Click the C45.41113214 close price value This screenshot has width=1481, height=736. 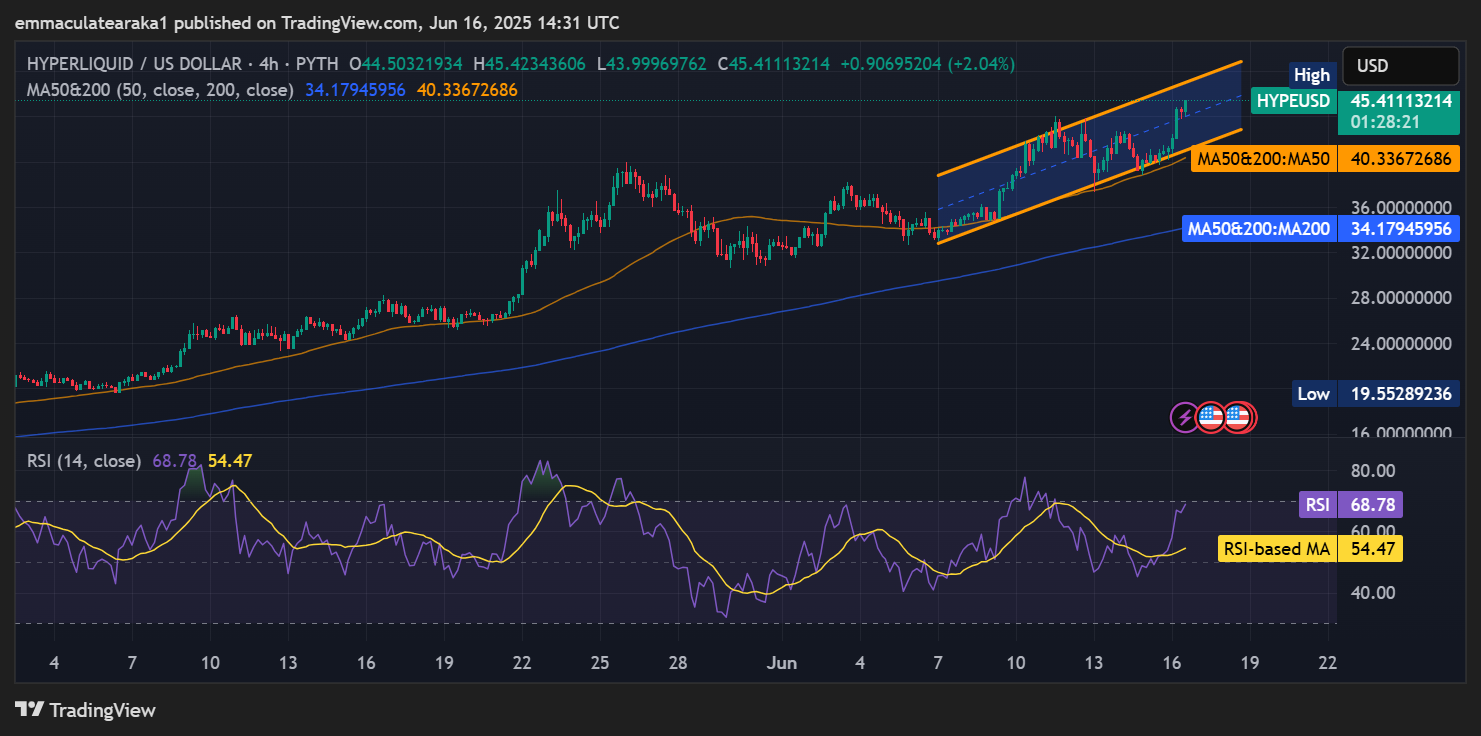coord(773,64)
